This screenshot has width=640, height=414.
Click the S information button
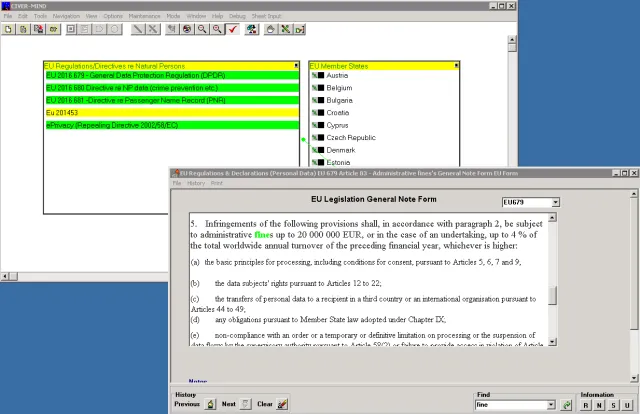tap(613, 405)
